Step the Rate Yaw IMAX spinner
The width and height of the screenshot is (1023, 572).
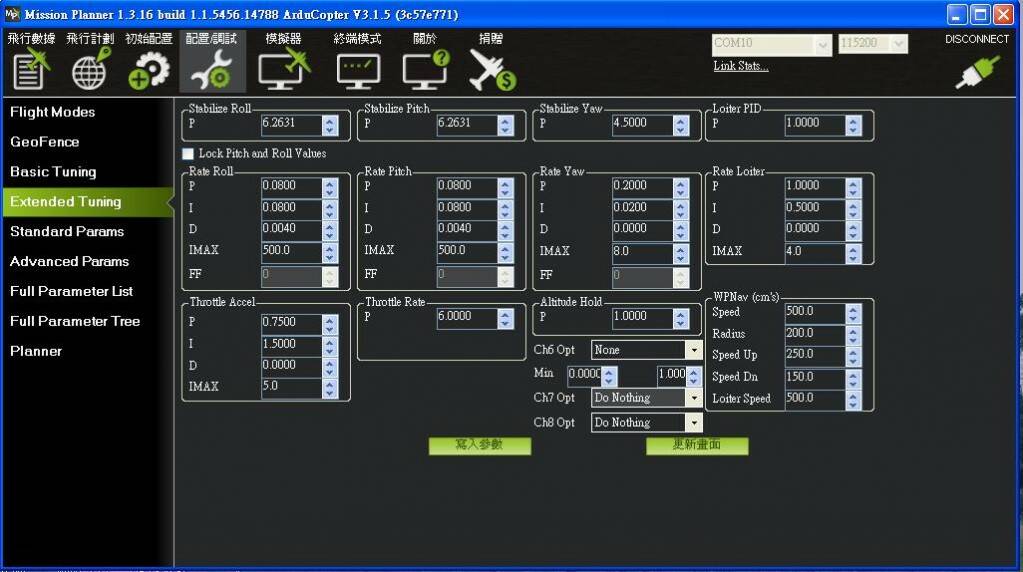(680, 253)
